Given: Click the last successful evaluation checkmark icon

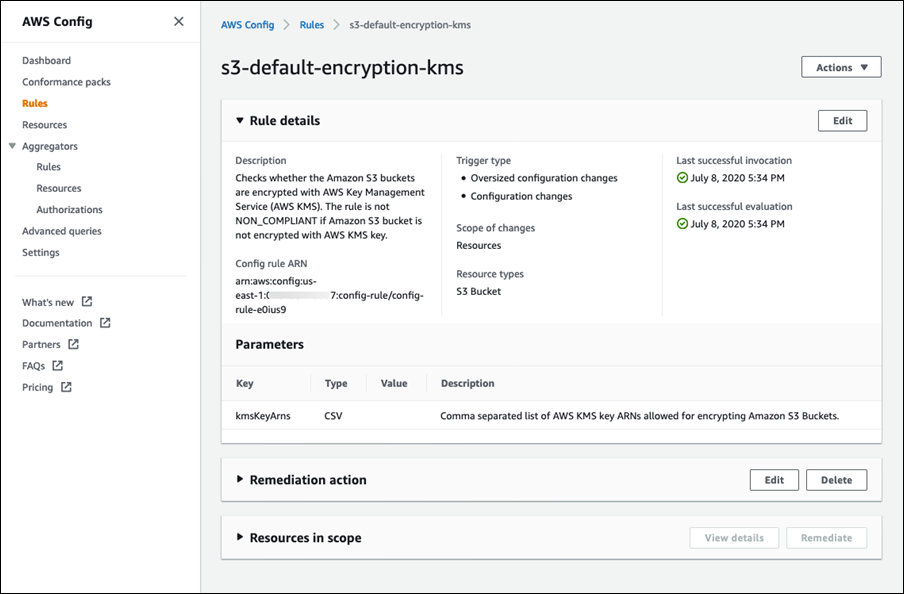Looking at the screenshot, I should 682,224.
